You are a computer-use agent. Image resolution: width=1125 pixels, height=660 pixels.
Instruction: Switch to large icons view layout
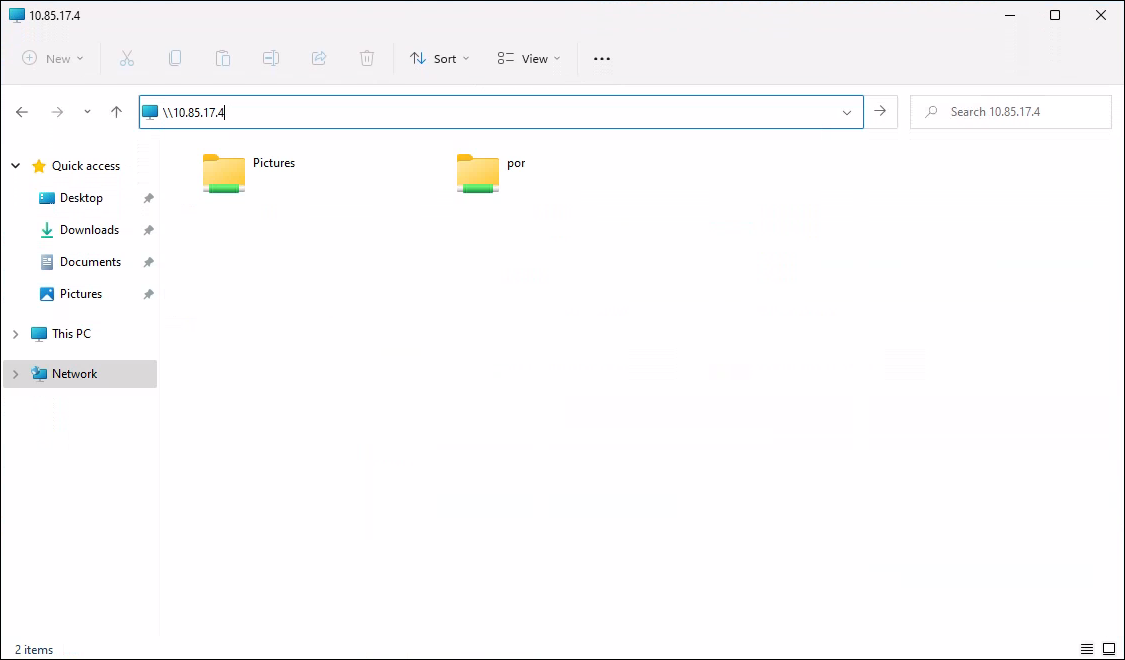click(1108, 650)
